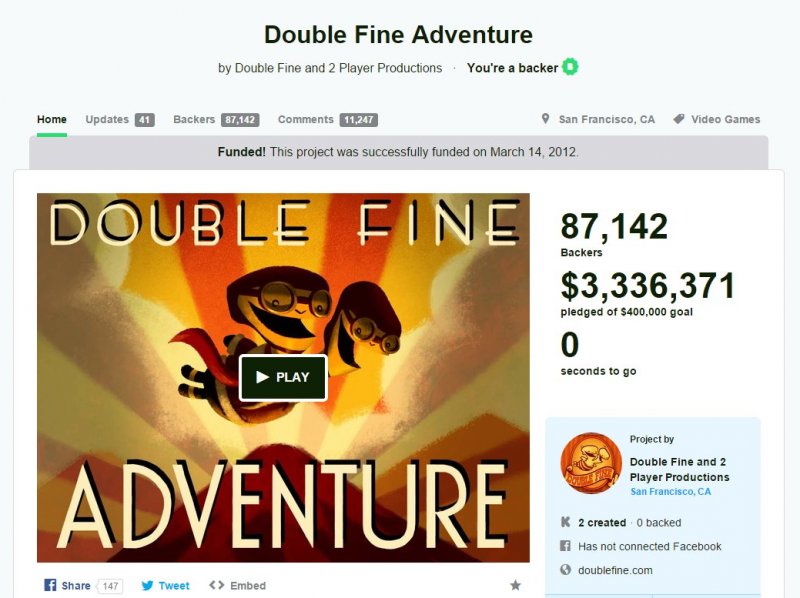Viewport: 800px width, 598px height.
Task: Click the 147 share count bubble
Action: (110, 586)
